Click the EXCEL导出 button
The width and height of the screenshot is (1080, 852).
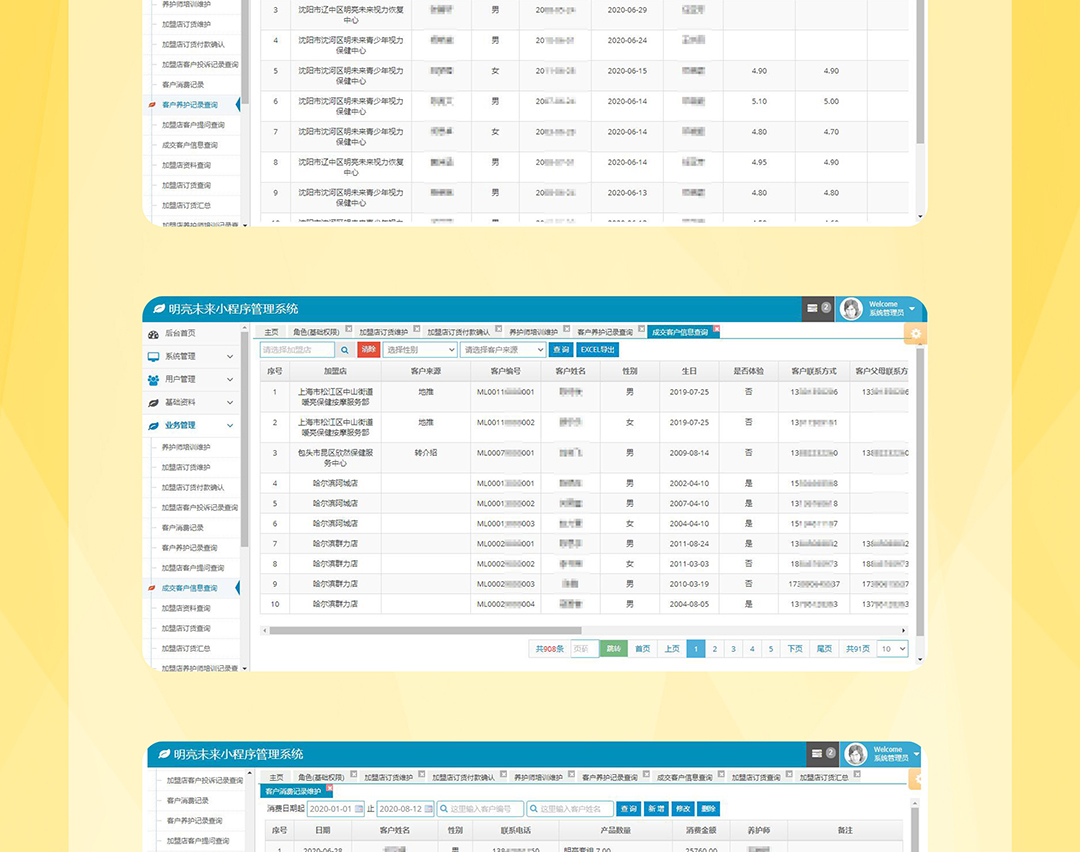(597, 350)
